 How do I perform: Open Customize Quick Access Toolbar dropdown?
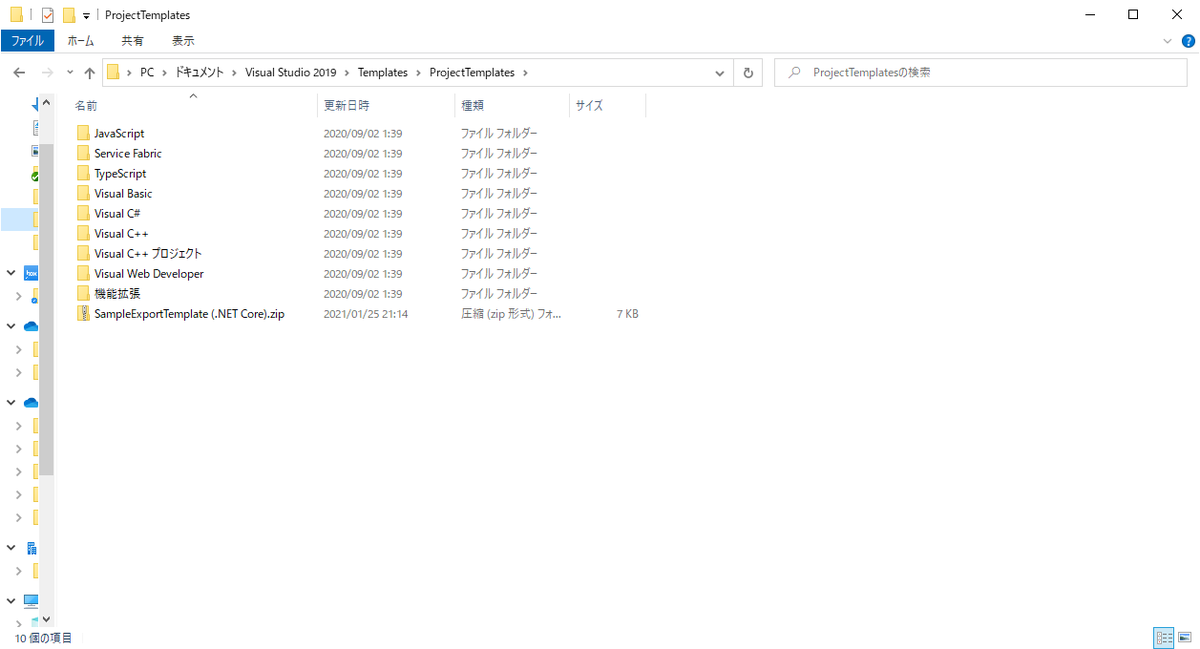[86, 16]
